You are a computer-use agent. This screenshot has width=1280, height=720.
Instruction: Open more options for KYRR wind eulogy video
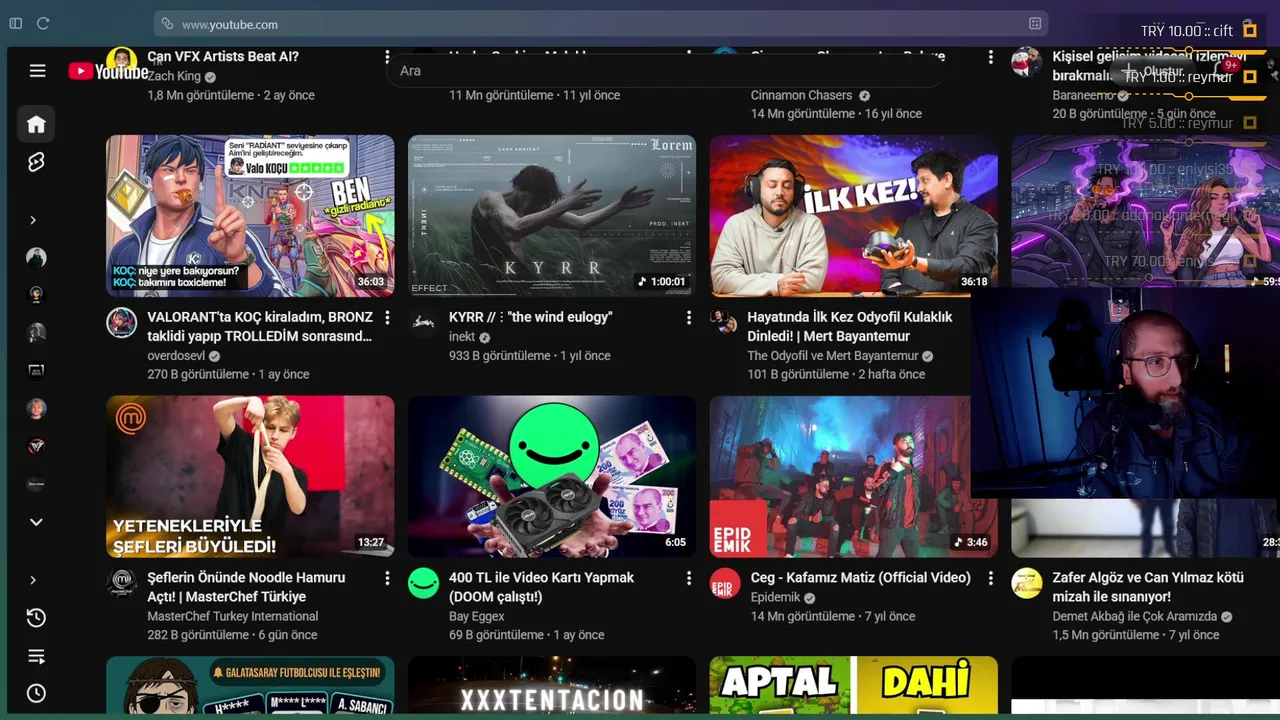(x=688, y=317)
